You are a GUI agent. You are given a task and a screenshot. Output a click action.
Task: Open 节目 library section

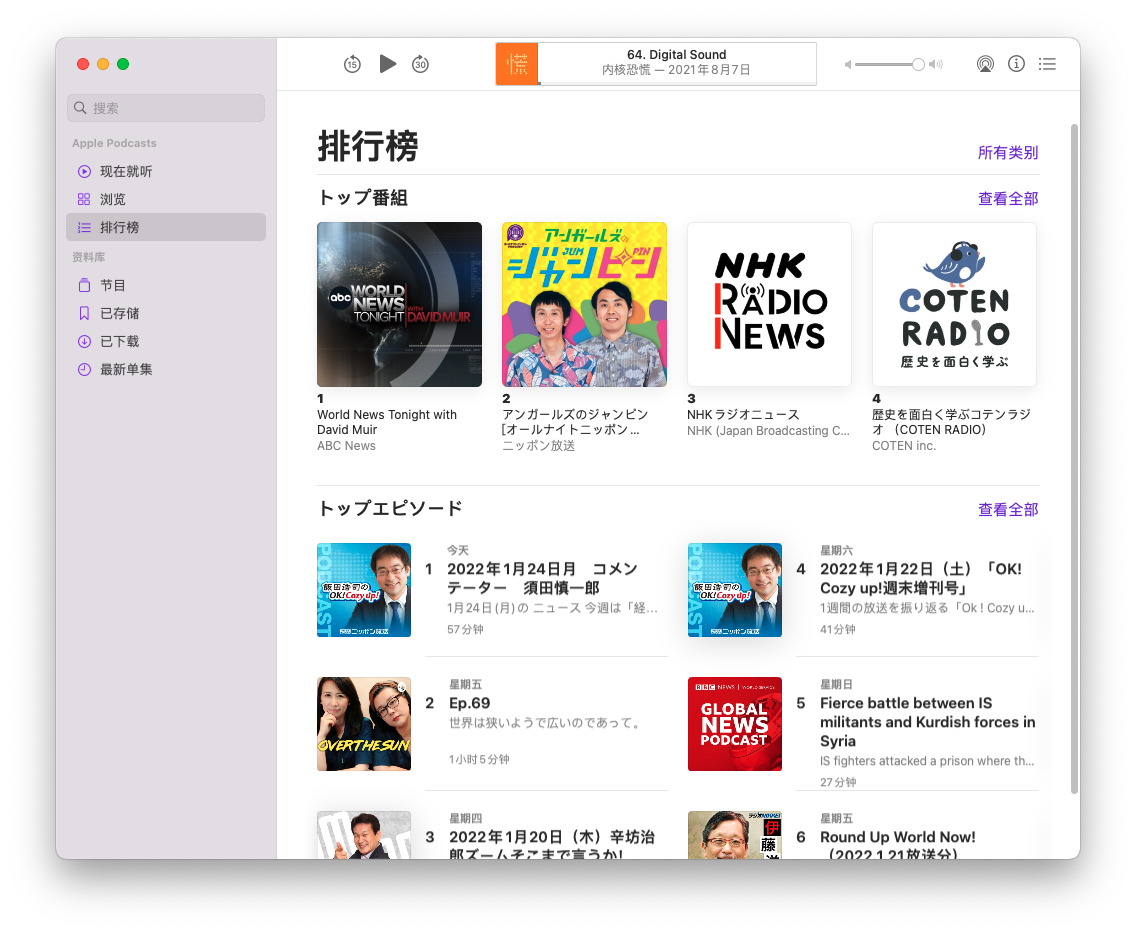[166, 285]
